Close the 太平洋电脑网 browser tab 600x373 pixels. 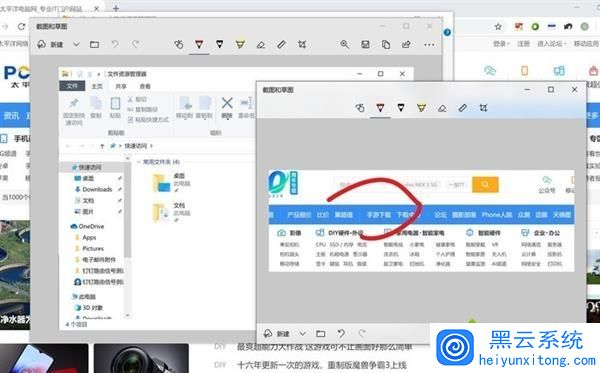point(97,8)
